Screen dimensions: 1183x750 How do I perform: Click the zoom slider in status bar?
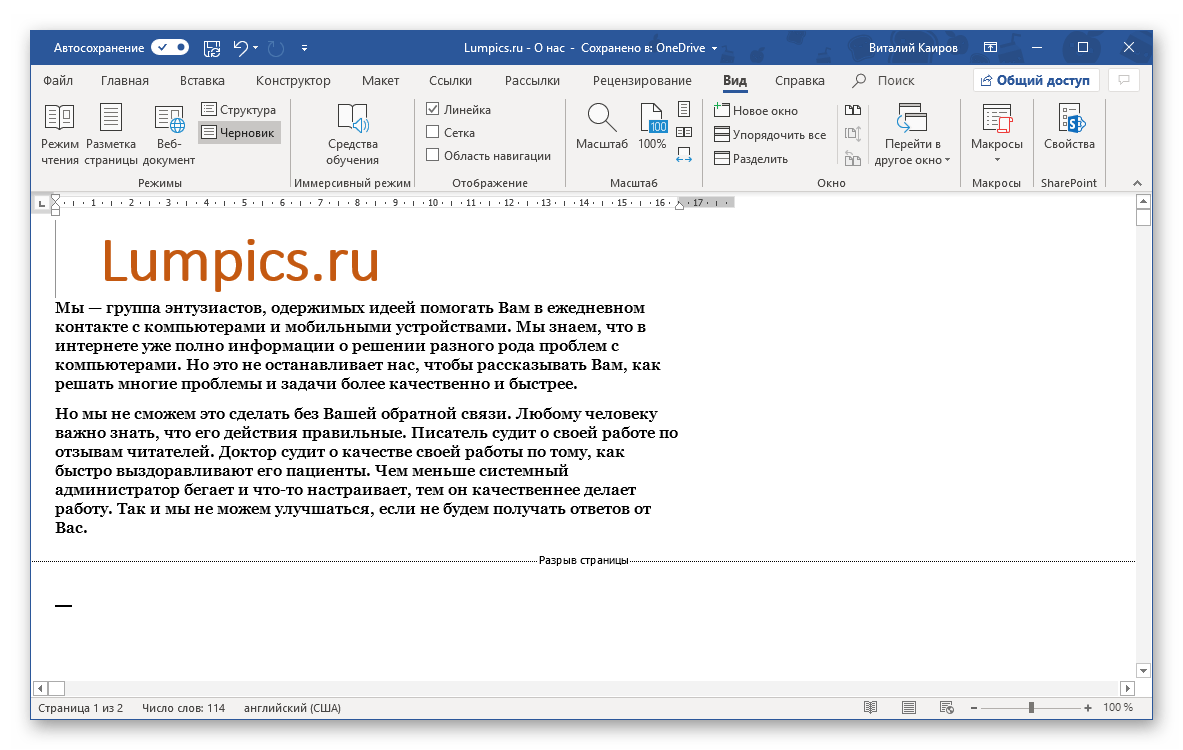pos(1031,708)
